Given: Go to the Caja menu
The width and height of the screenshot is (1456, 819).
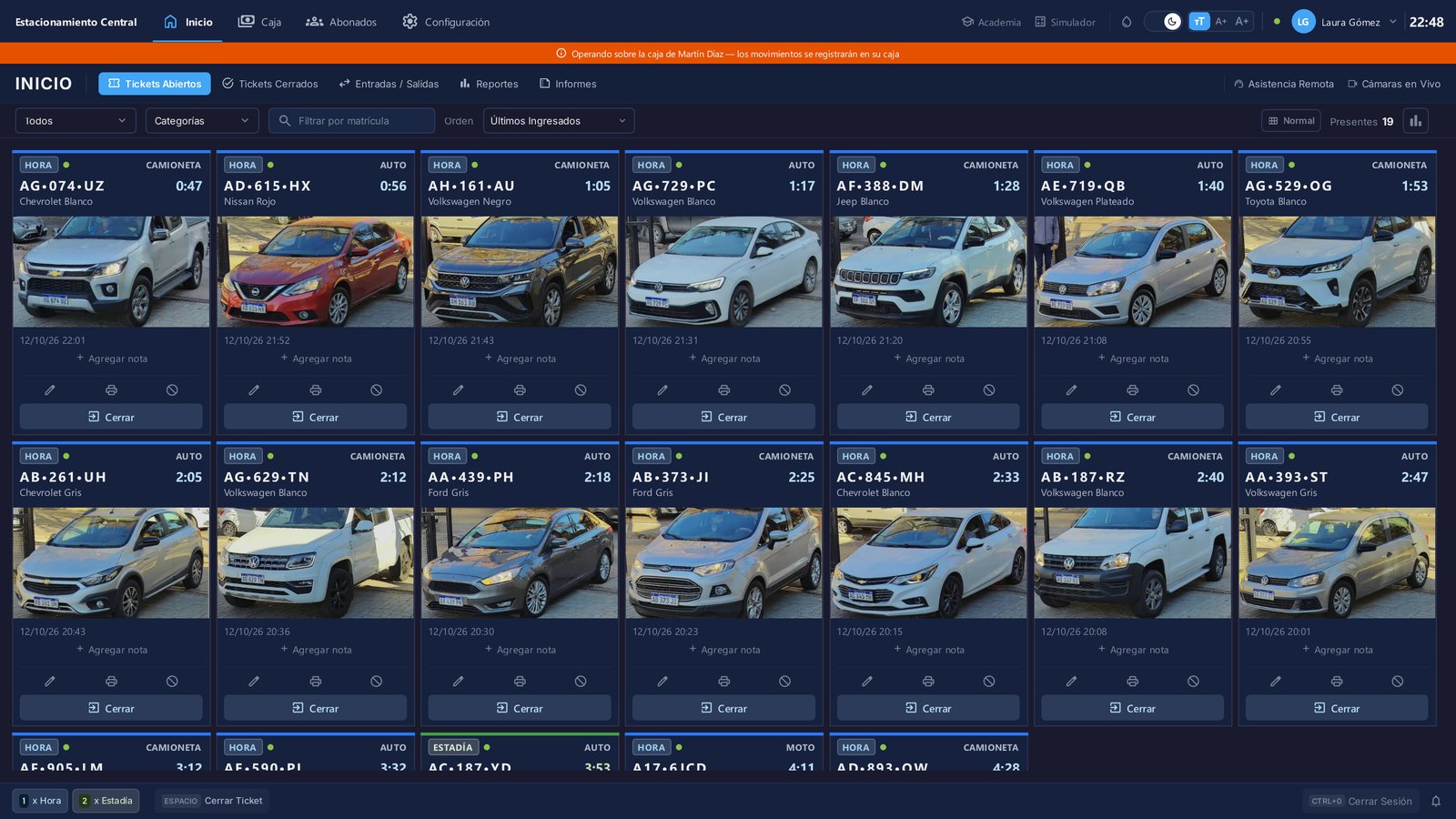Looking at the screenshot, I should pyautogui.click(x=259, y=22).
